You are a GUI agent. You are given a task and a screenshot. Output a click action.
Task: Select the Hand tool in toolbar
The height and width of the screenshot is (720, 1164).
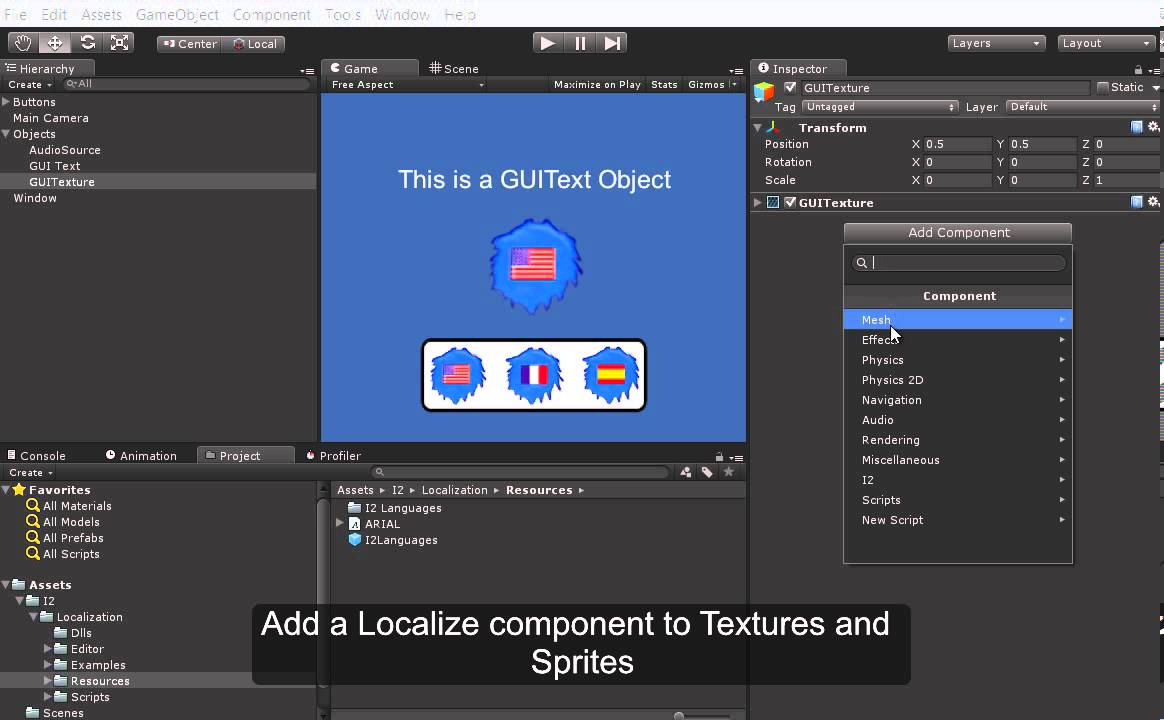tap(22, 43)
